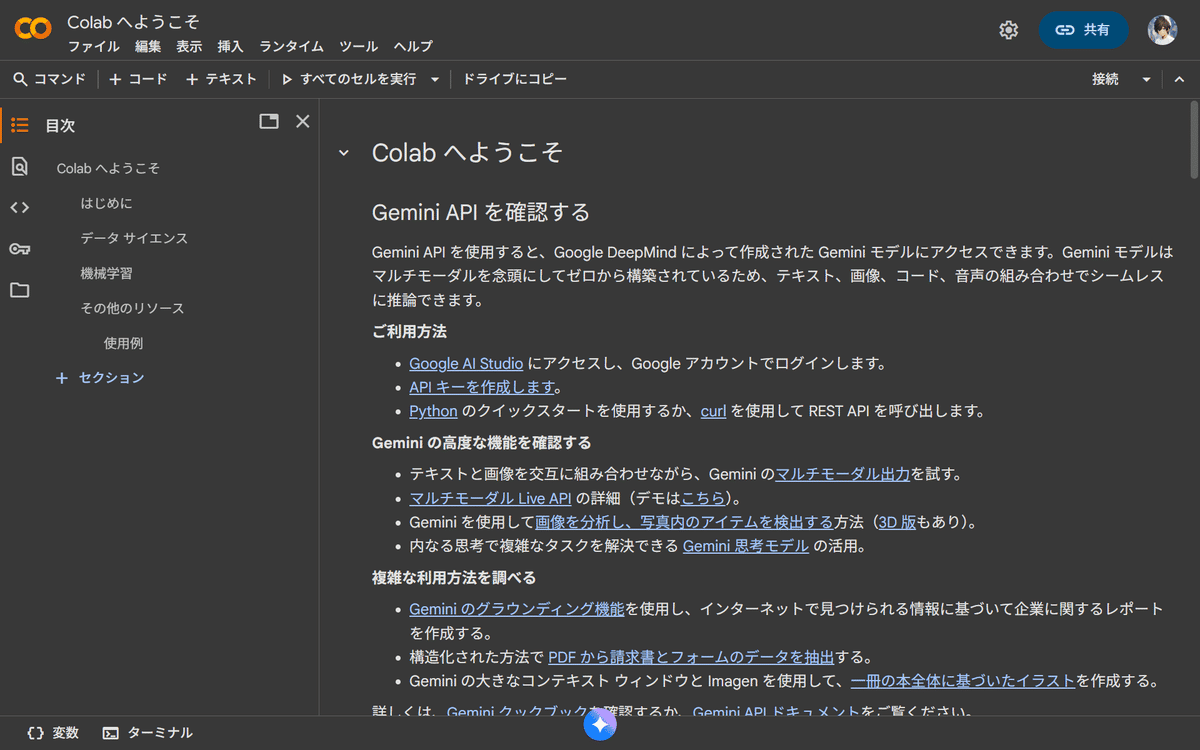The image size is (1200, 750).
Task: Open code snippets sidebar icon
Action: [20, 208]
